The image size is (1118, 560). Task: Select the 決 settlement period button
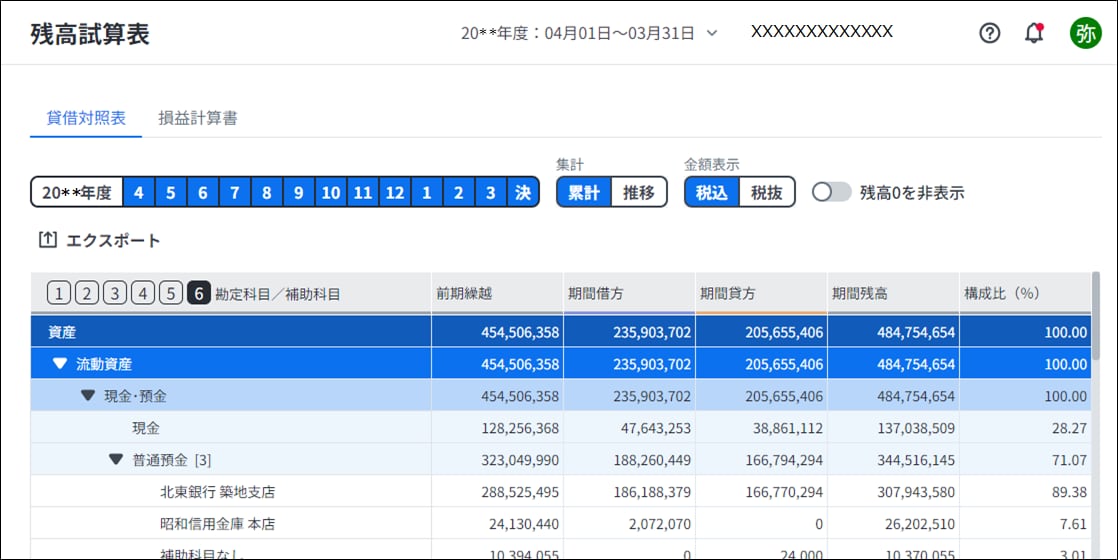pos(523,193)
